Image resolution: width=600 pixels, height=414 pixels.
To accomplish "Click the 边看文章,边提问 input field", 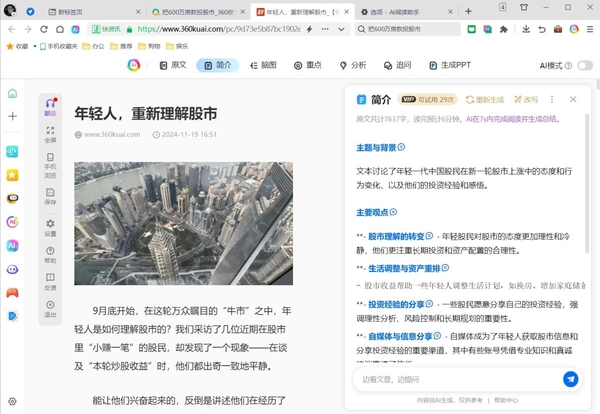I will point(460,379).
